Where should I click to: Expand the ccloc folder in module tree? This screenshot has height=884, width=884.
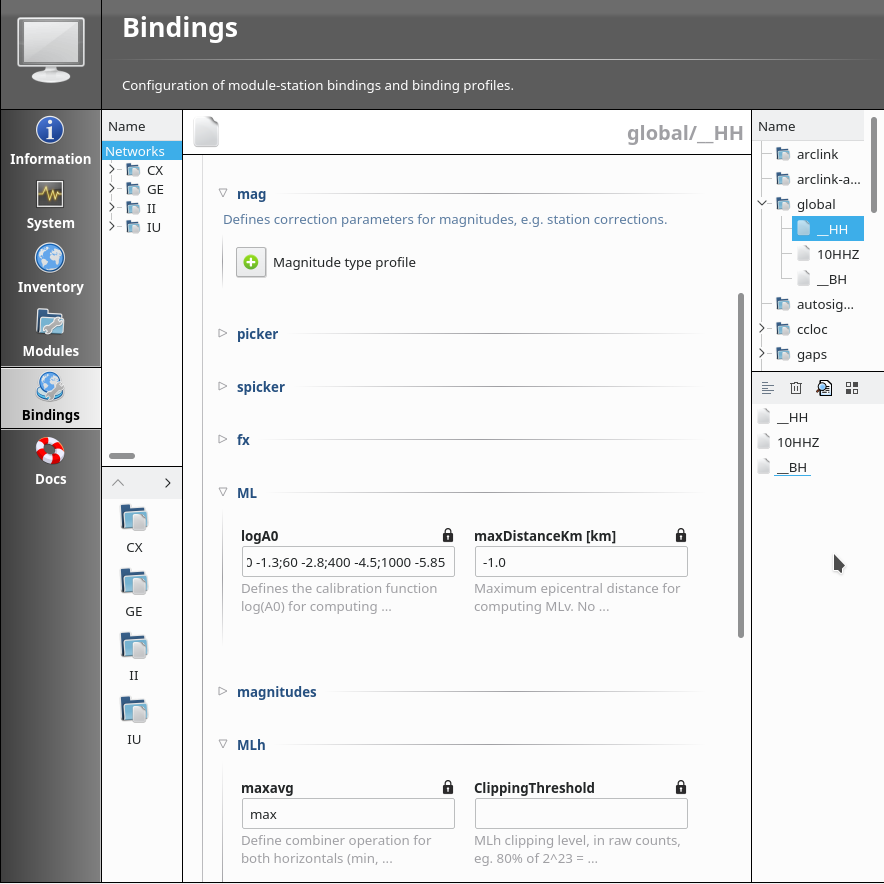pyautogui.click(x=762, y=328)
